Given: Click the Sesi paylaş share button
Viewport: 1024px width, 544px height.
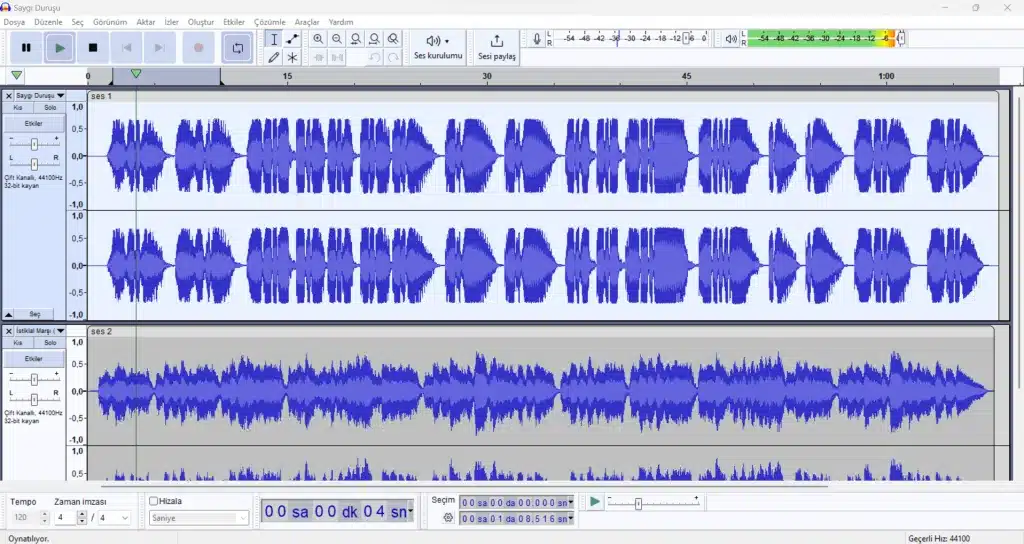Looking at the screenshot, I should (x=497, y=47).
